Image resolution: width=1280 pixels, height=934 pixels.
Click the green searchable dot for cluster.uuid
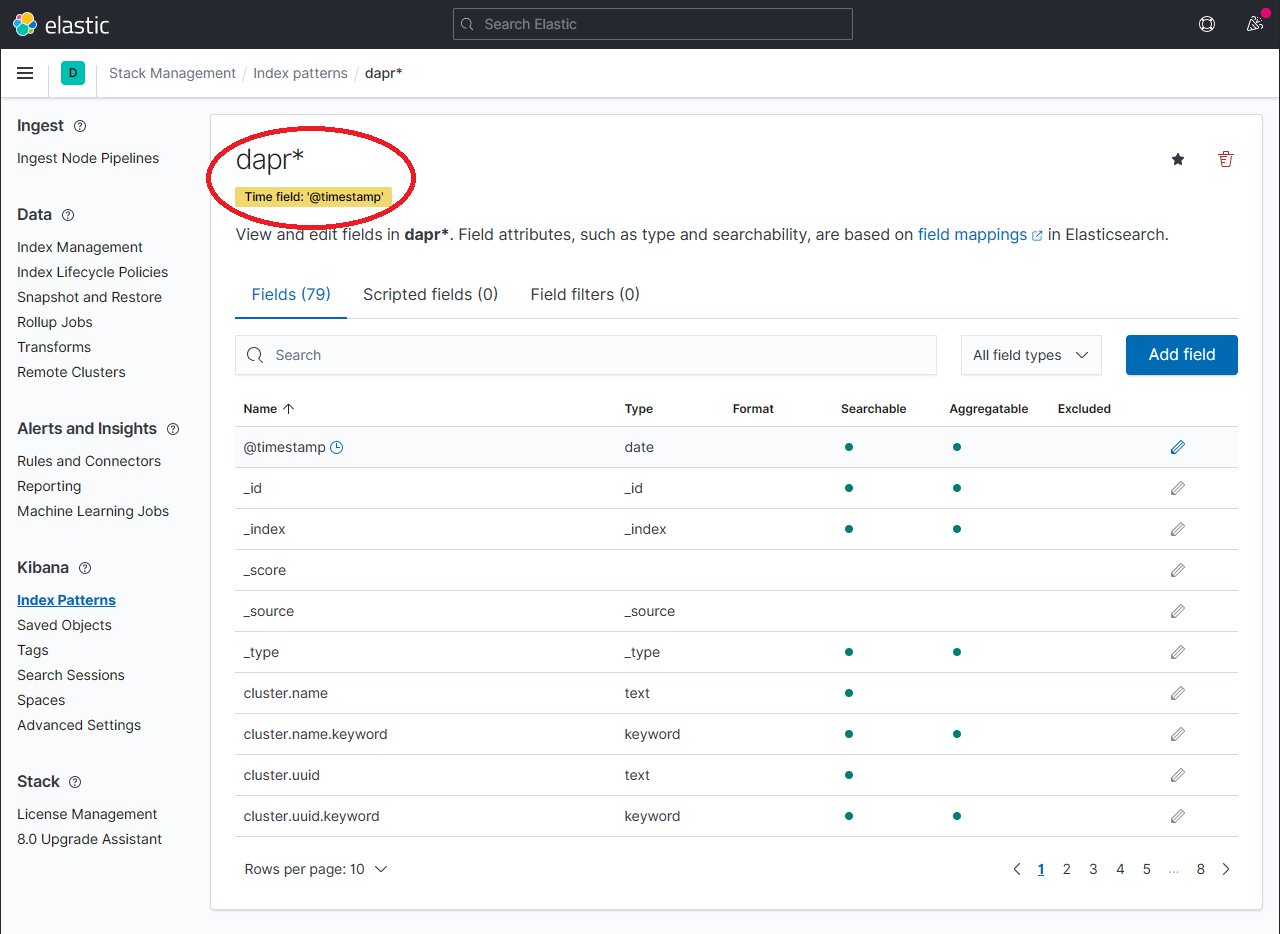(849, 775)
